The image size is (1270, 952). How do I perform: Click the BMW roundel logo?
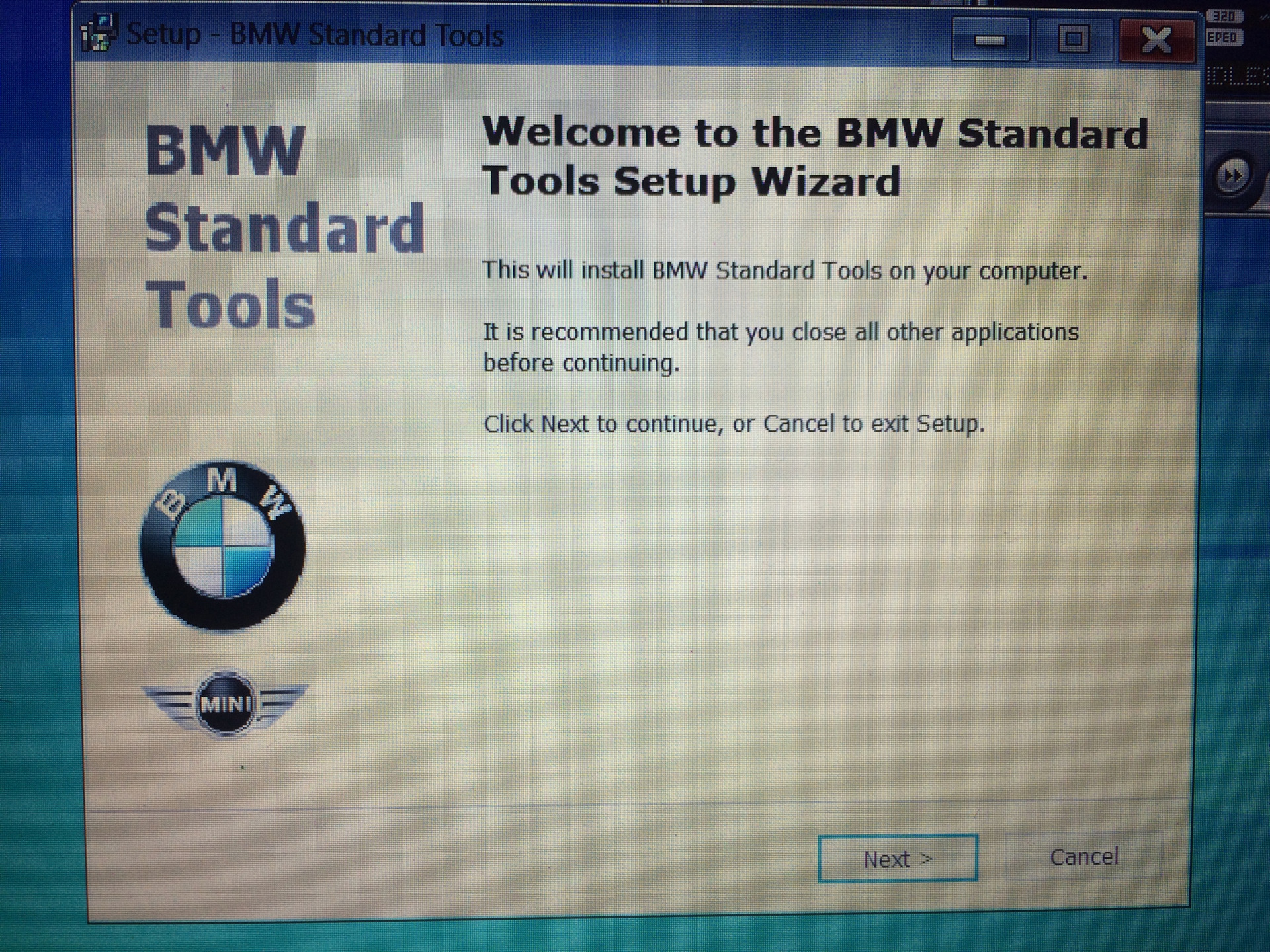pyautogui.click(x=222, y=545)
